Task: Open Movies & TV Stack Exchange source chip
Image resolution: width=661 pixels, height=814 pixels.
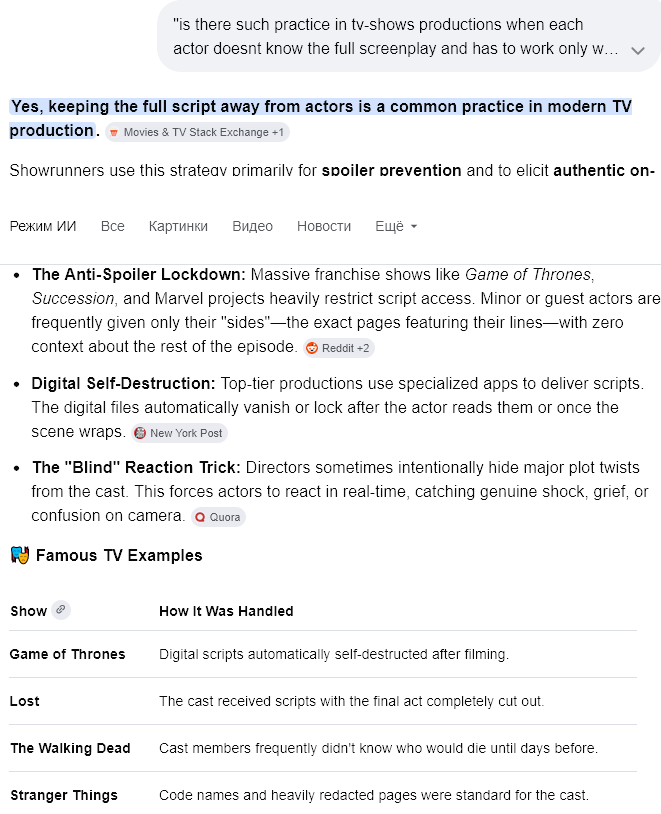Action: tap(197, 132)
